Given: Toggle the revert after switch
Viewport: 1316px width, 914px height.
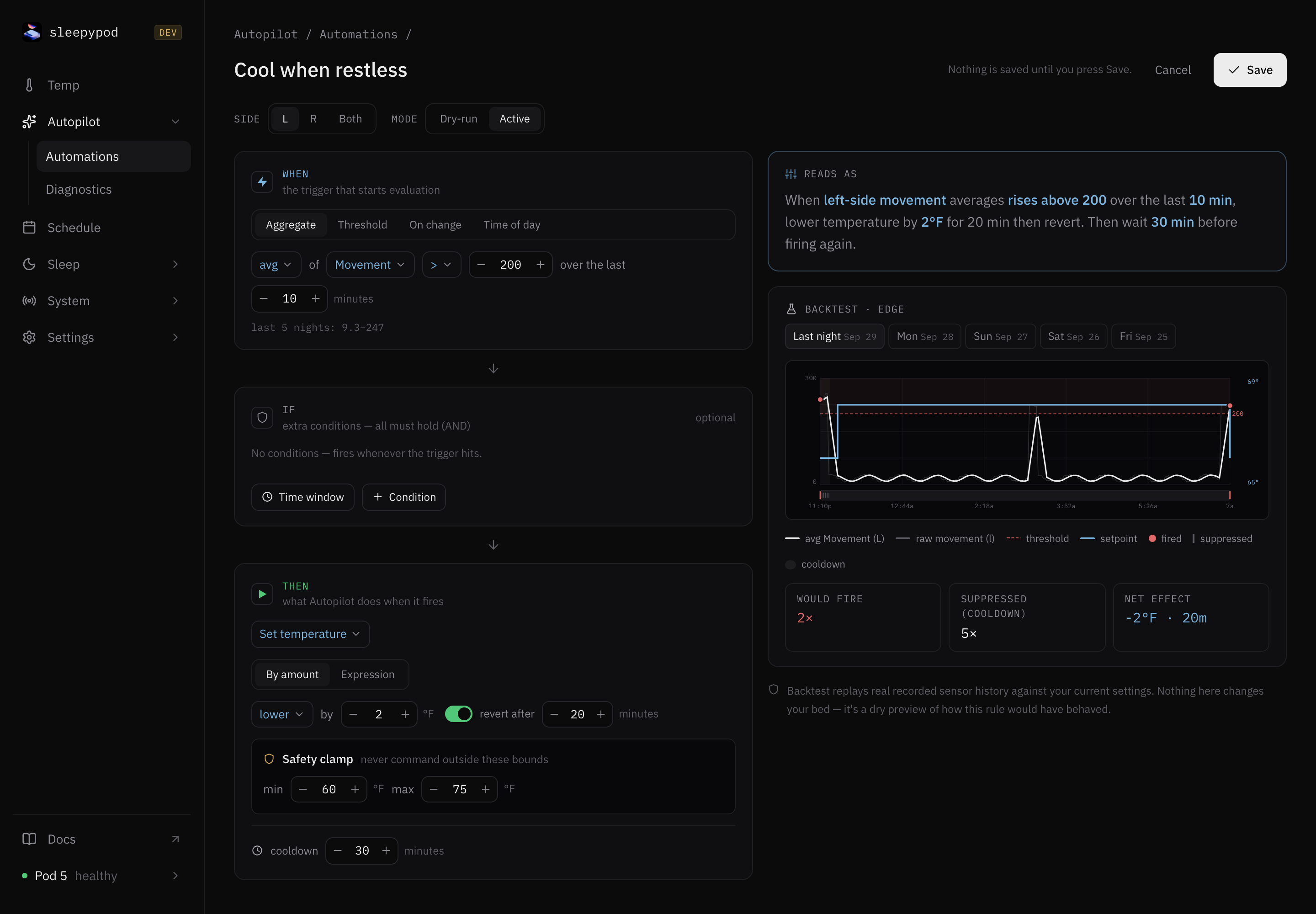Looking at the screenshot, I should (x=459, y=713).
